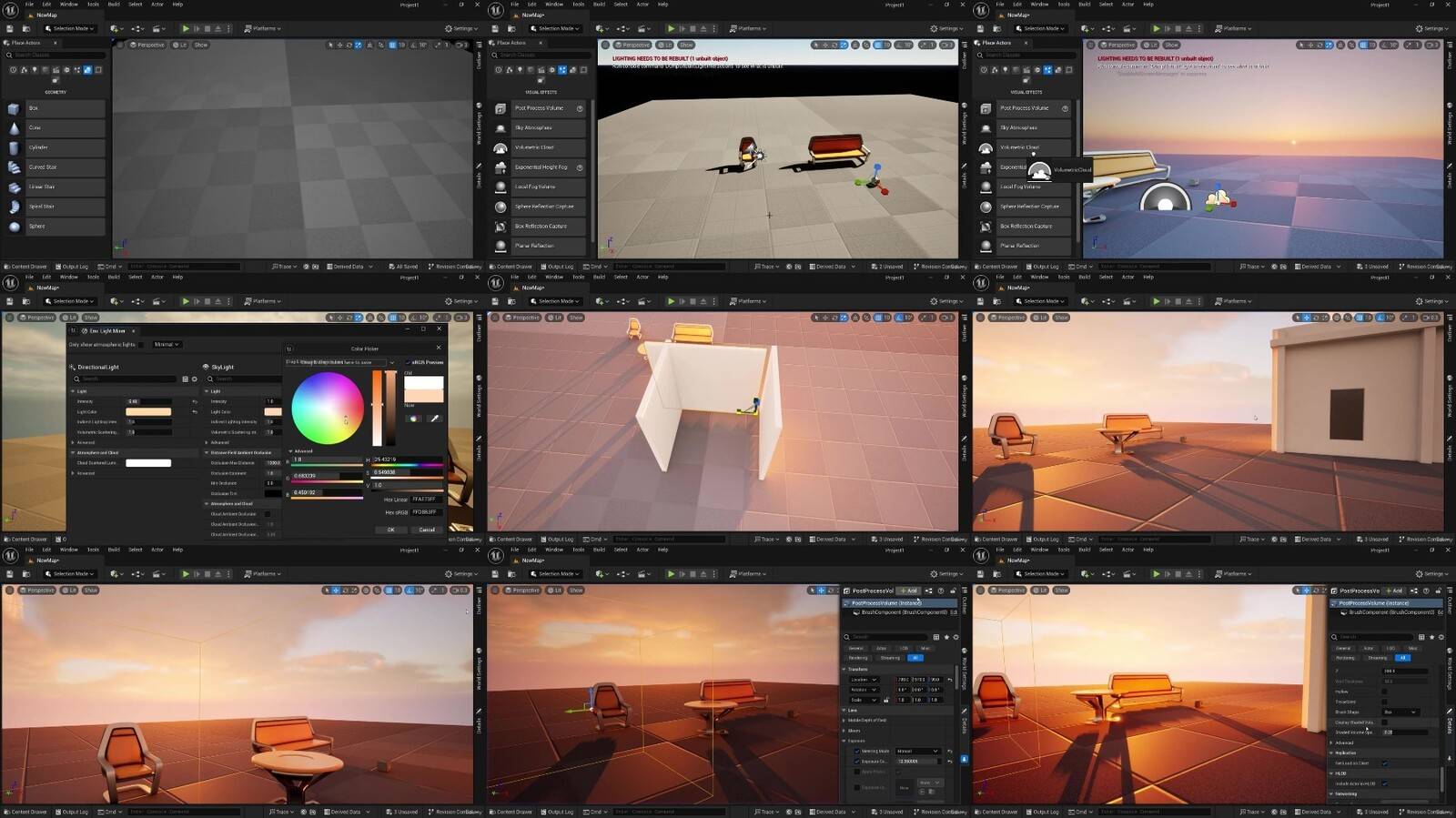Screen dimensions: 1456x818
Task: Click inside the Color Picker hue wheel
Action: pos(327,408)
